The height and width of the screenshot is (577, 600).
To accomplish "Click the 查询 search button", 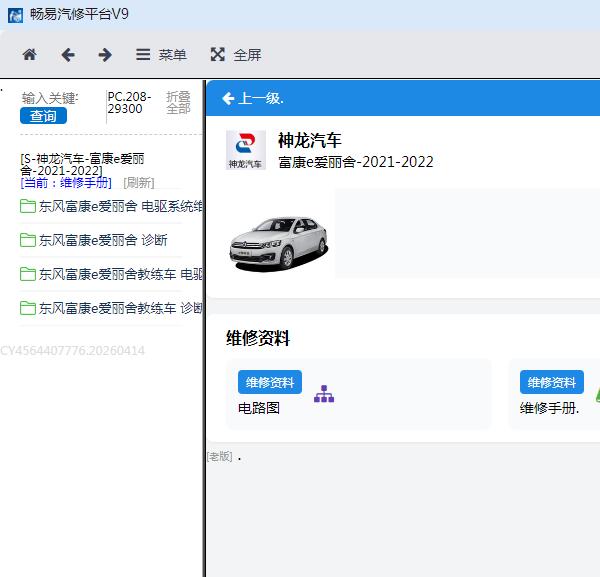I will click(43, 116).
